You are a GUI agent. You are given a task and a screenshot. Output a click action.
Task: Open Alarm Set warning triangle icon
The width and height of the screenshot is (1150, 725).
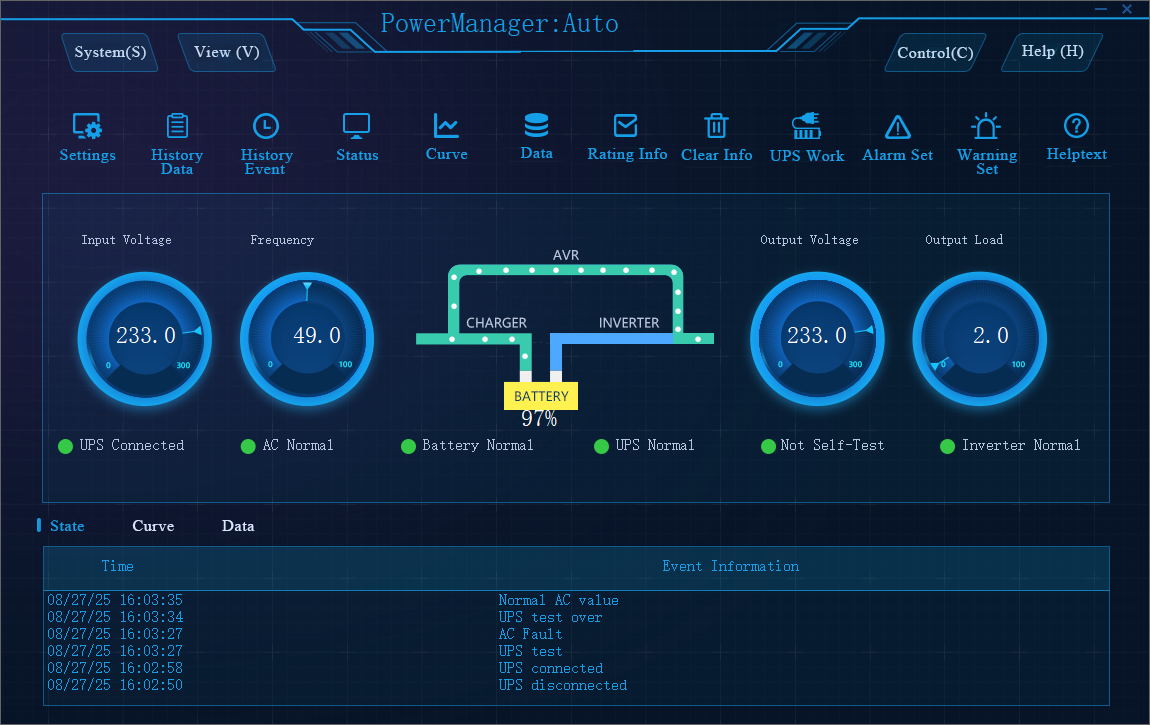click(898, 127)
